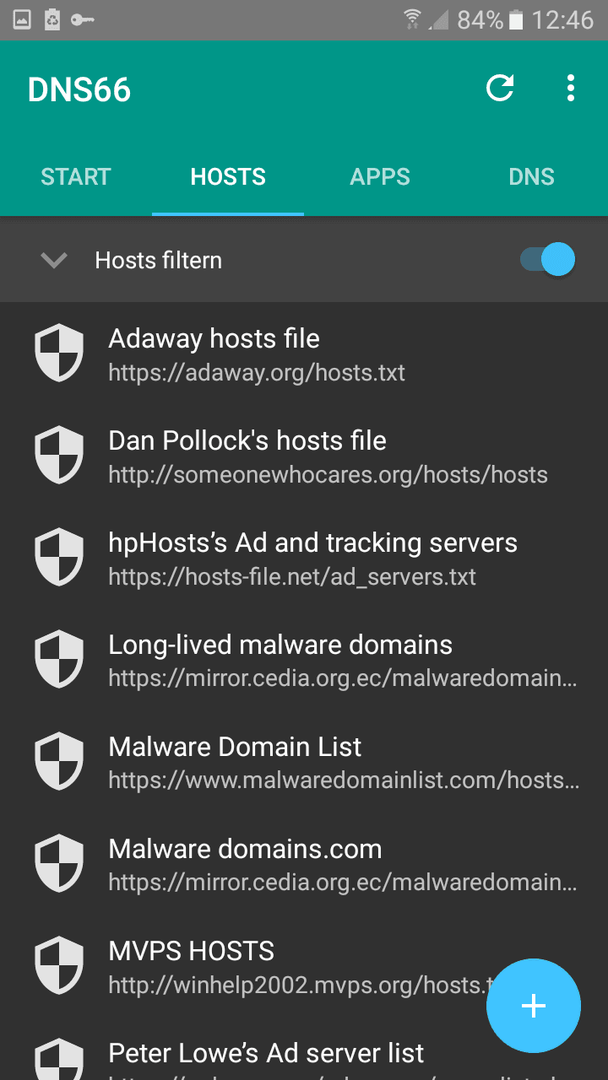Tap shield icon beside hpHosts's Ad and tracking servers

pos(59,557)
